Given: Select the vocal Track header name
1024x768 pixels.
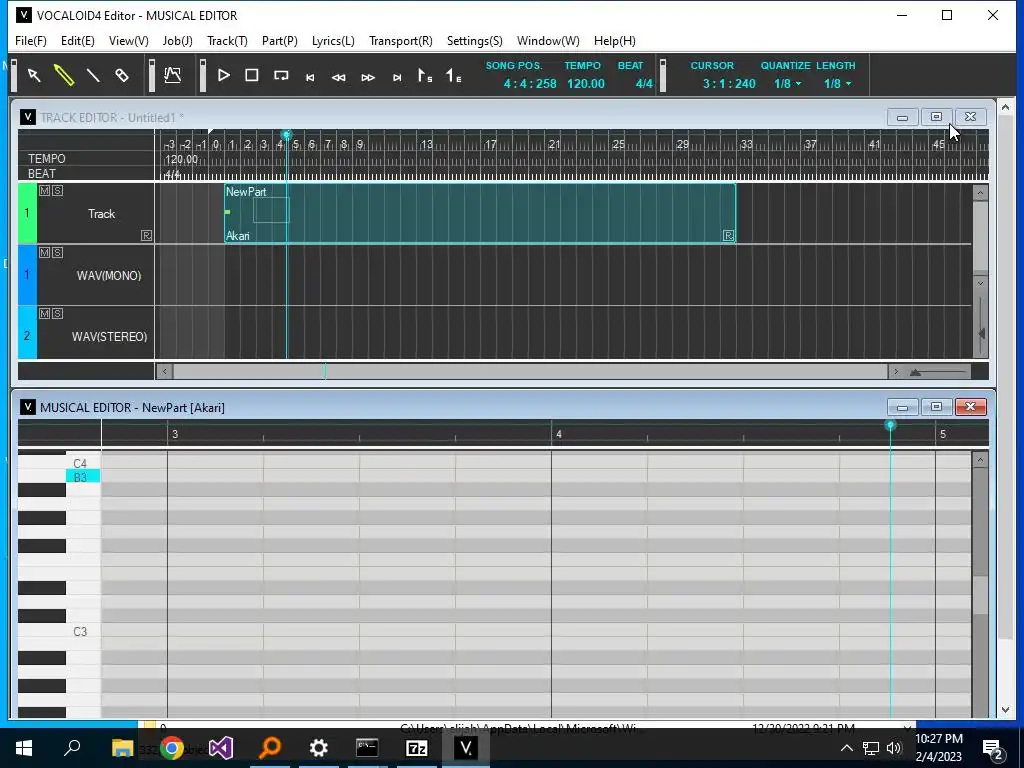Looking at the screenshot, I should [101, 214].
